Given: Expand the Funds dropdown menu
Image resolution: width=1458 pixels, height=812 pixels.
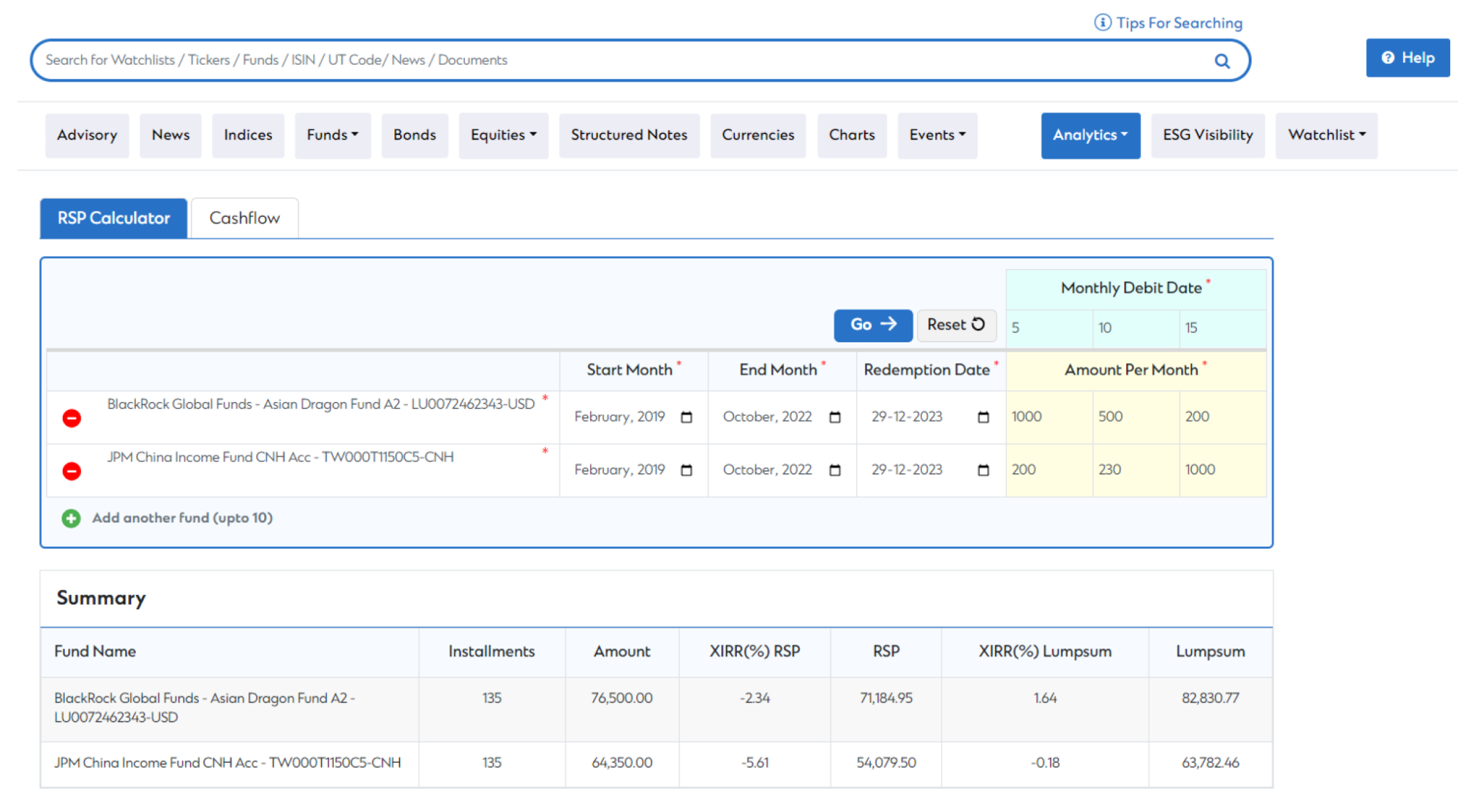Looking at the screenshot, I should [x=332, y=135].
